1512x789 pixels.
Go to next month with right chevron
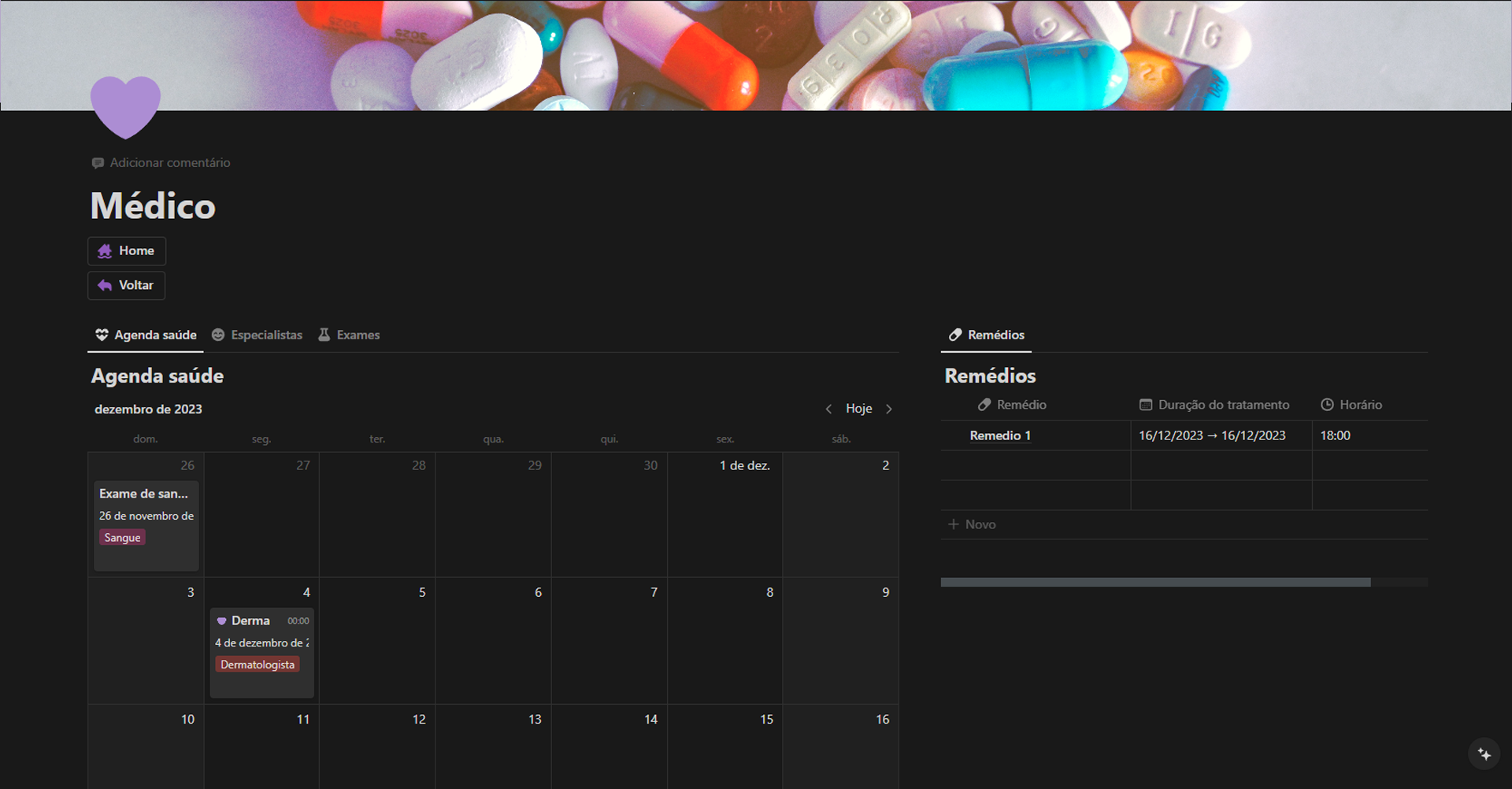click(x=889, y=409)
